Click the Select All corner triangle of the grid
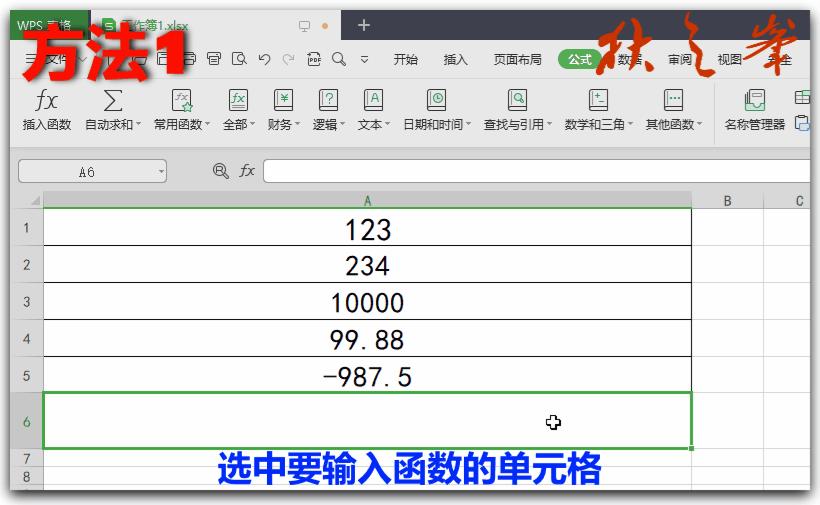The width and height of the screenshot is (820, 505). pos(35,201)
